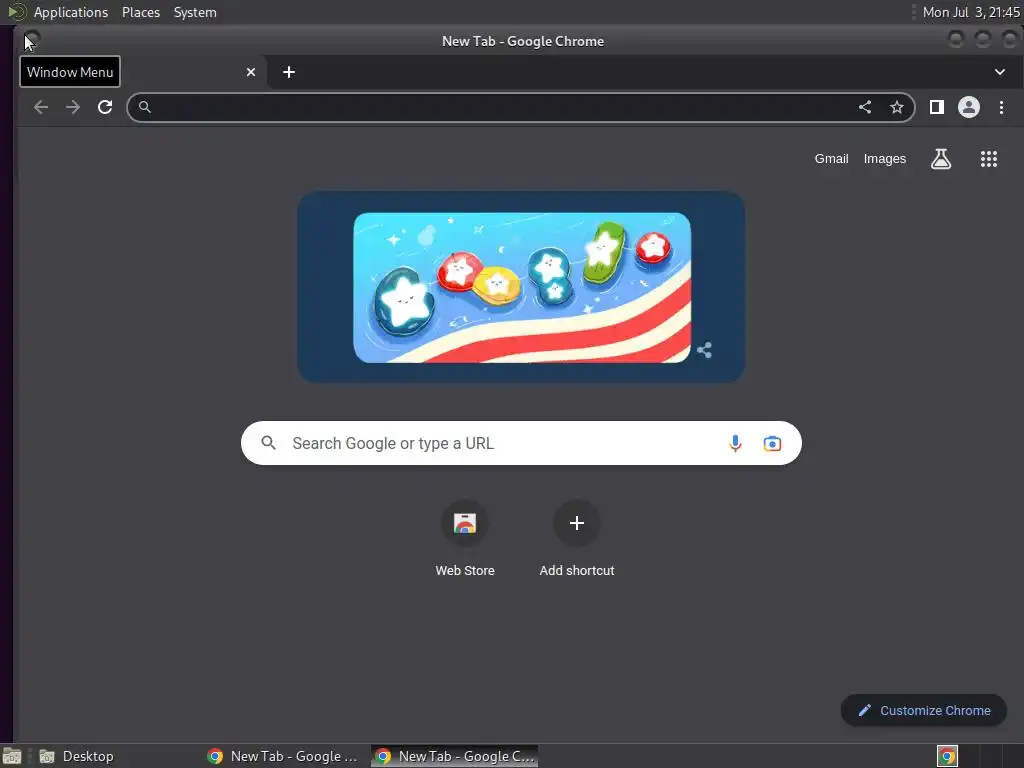Image resolution: width=1024 pixels, height=768 pixels.
Task: Click the Customize Chrome button
Action: [x=923, y=711]
